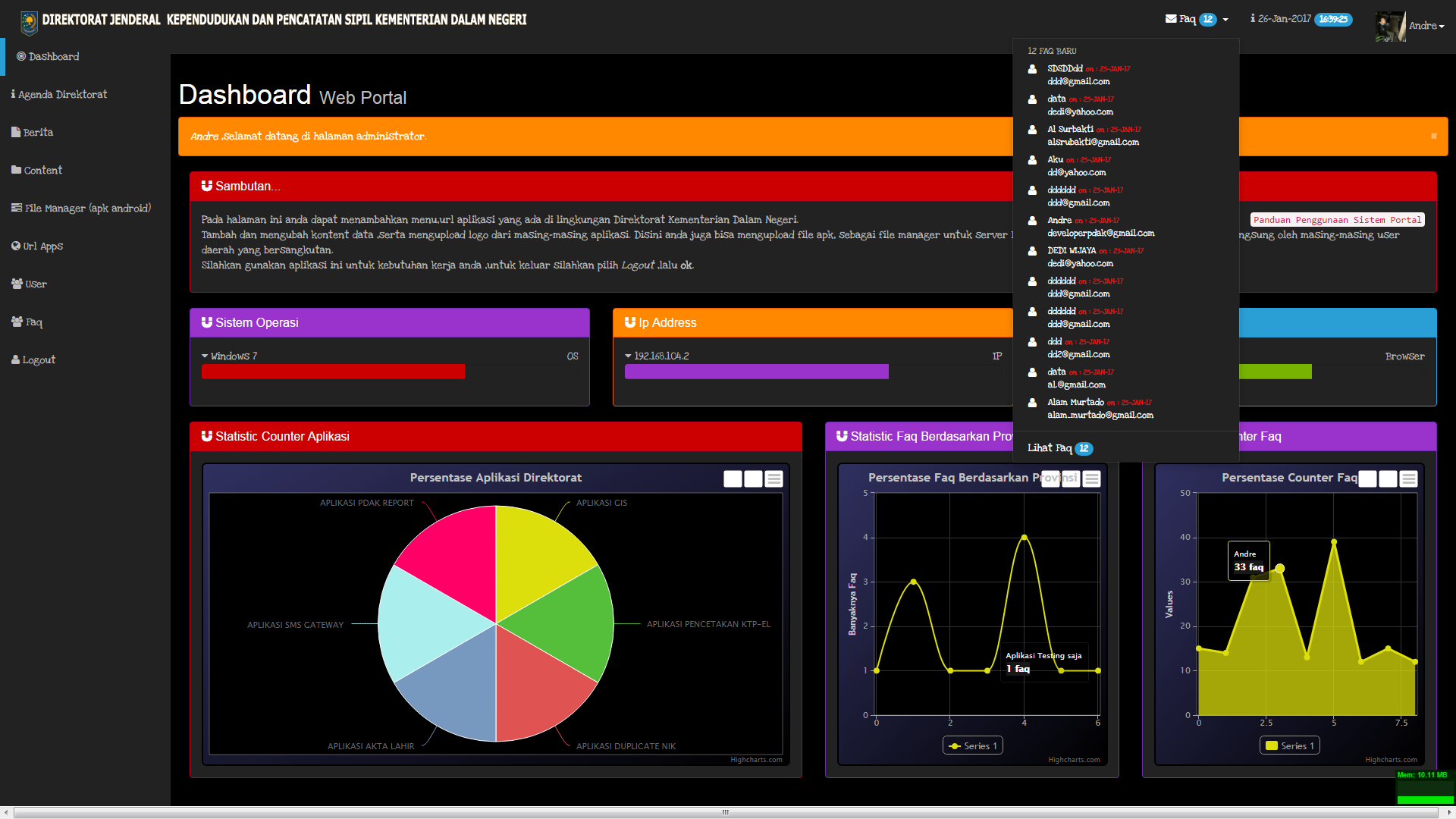Open the User sidebar section
Viewport: 1456px width, 819px height.
click(35, 284)
